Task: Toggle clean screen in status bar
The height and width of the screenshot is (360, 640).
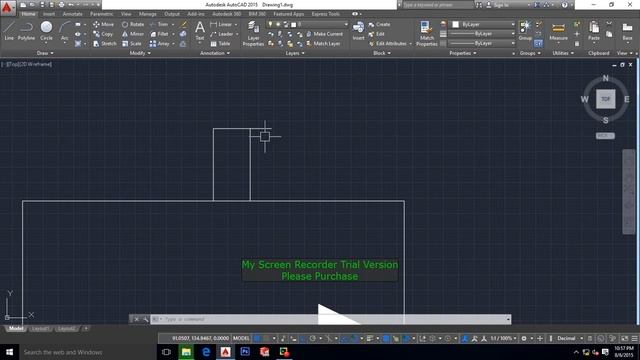Action: click(625, 338)
